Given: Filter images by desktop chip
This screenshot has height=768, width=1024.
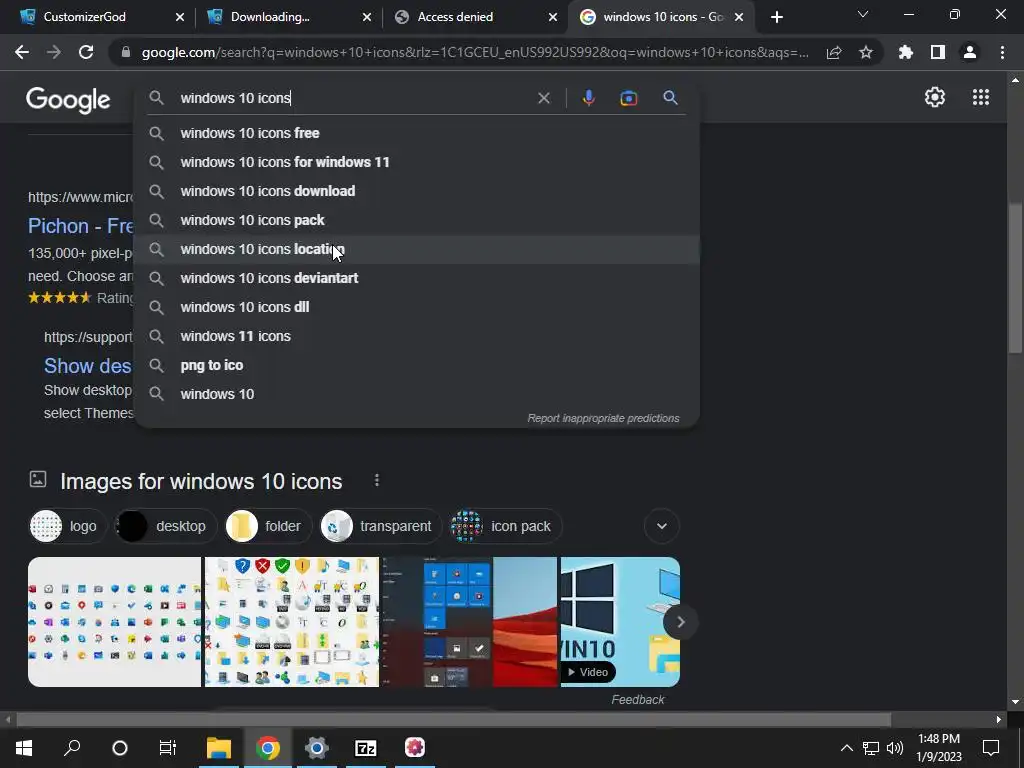Looking at the screenshot, I should [x=164, y=526].
